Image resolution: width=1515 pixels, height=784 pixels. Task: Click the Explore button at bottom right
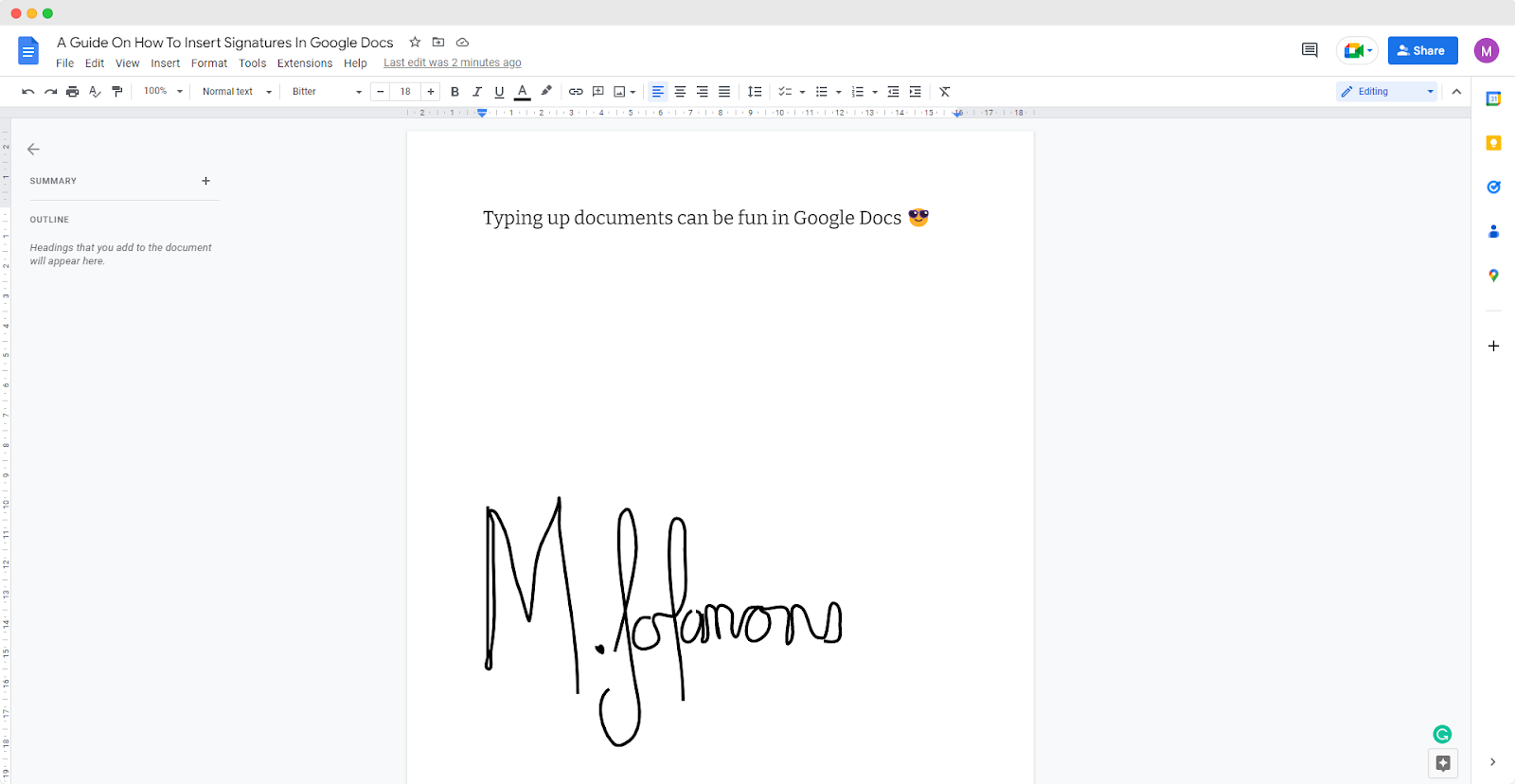(x=1443, y=763)
